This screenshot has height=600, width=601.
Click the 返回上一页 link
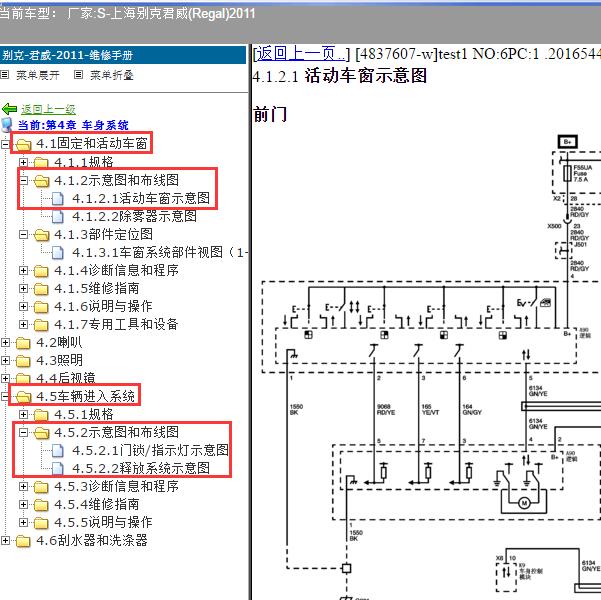tap(300, 54)
